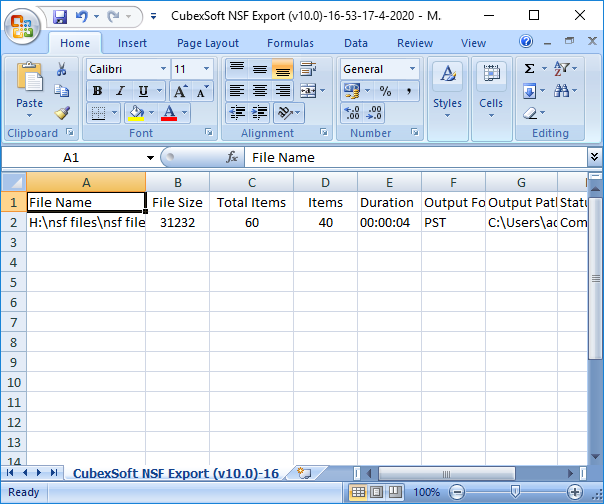604x504 pixels.
Task: Toggle Italic formatting
Action: pos(120,91)
